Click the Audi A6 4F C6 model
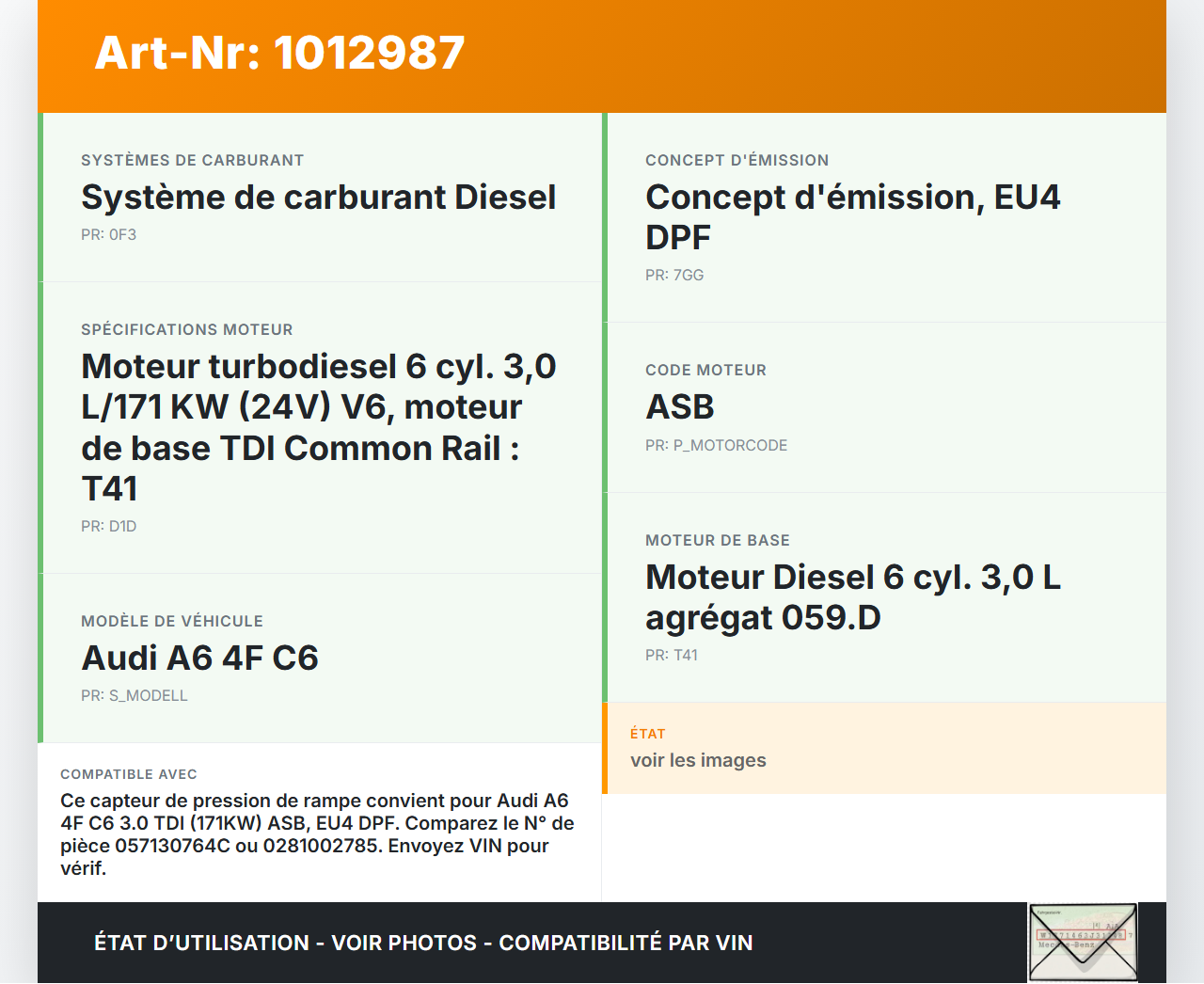 pos(199,659)
